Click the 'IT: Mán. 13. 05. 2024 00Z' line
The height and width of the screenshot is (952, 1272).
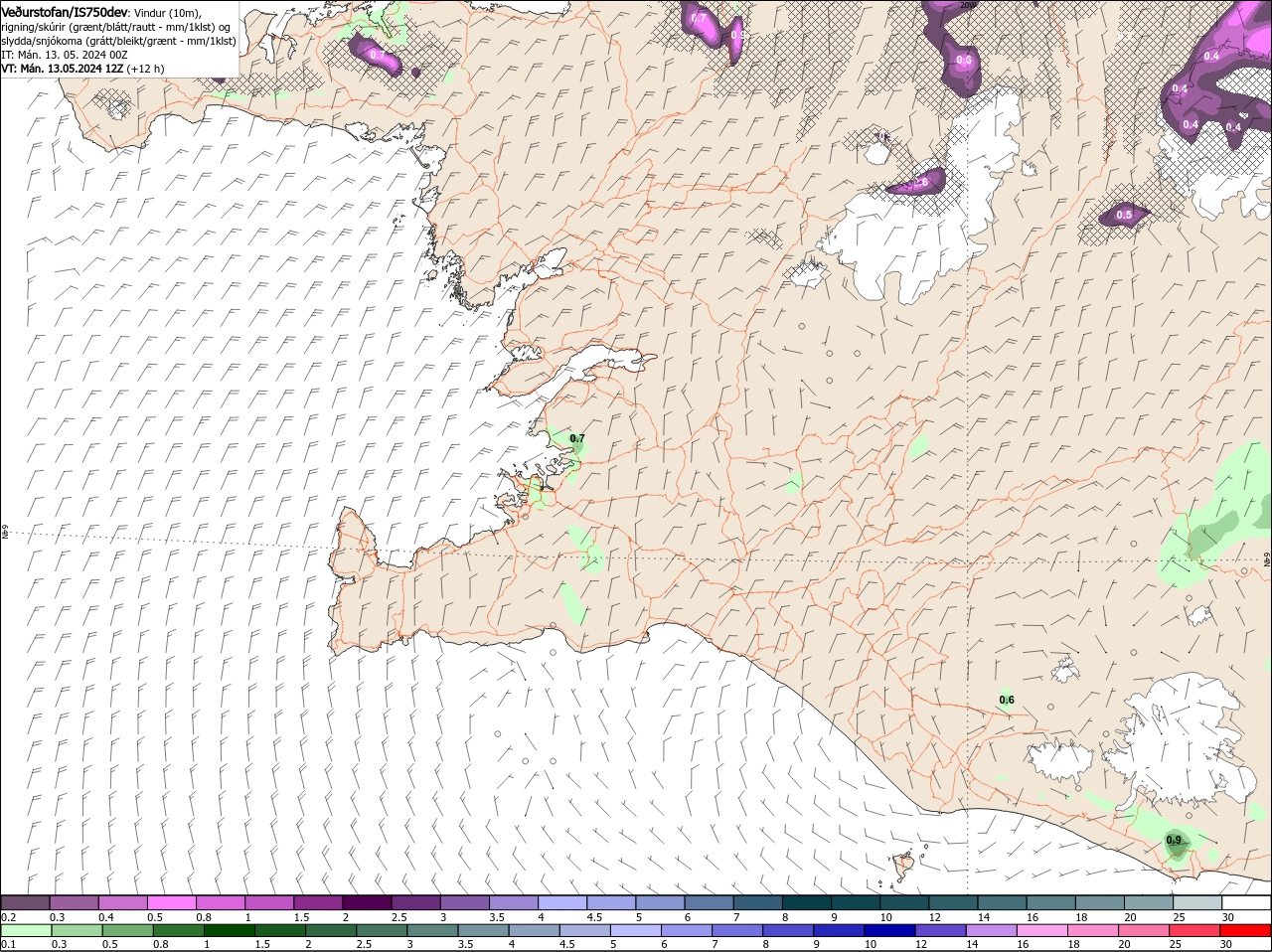pos(65,55)
